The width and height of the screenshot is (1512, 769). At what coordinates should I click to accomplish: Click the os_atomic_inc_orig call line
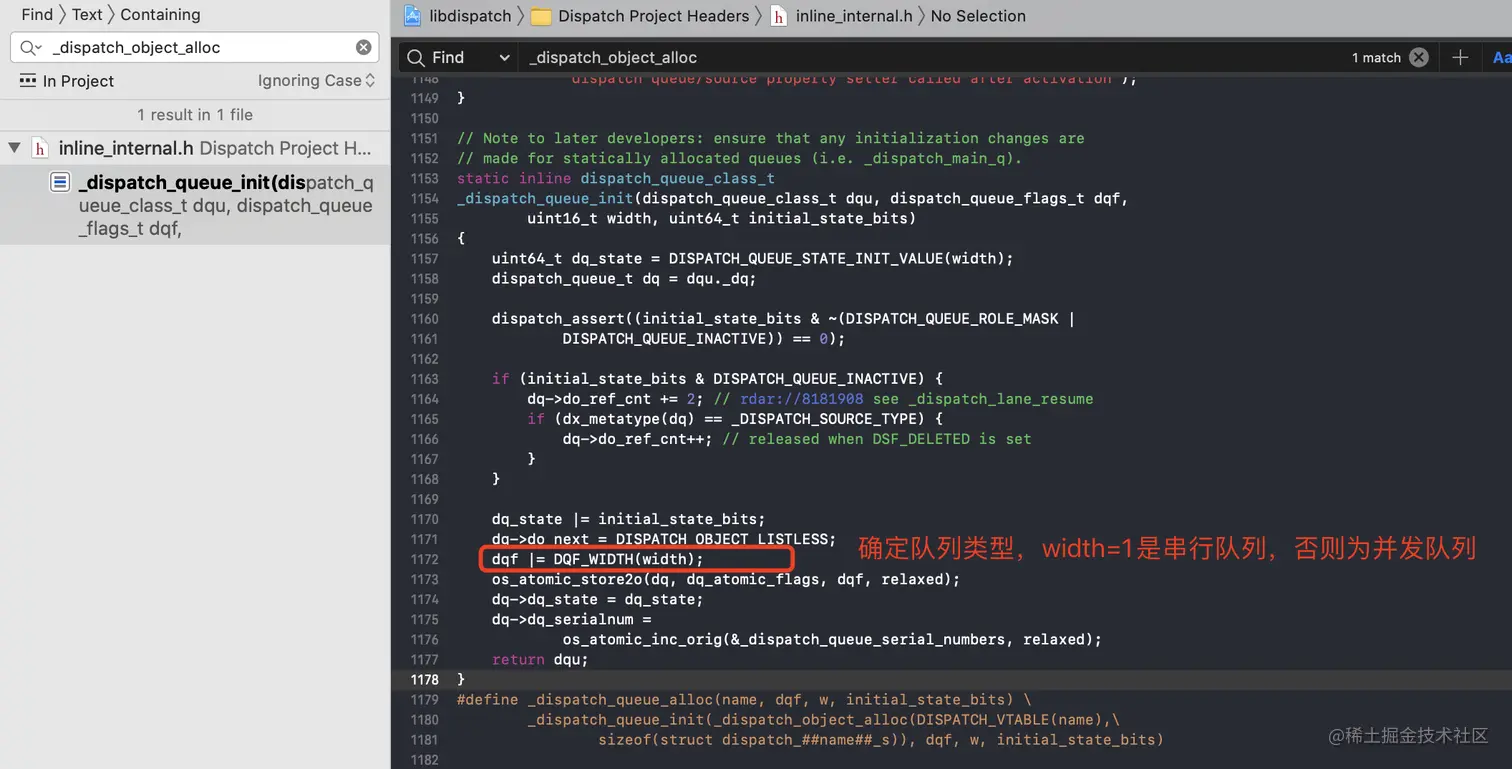(x=832, y=639)
